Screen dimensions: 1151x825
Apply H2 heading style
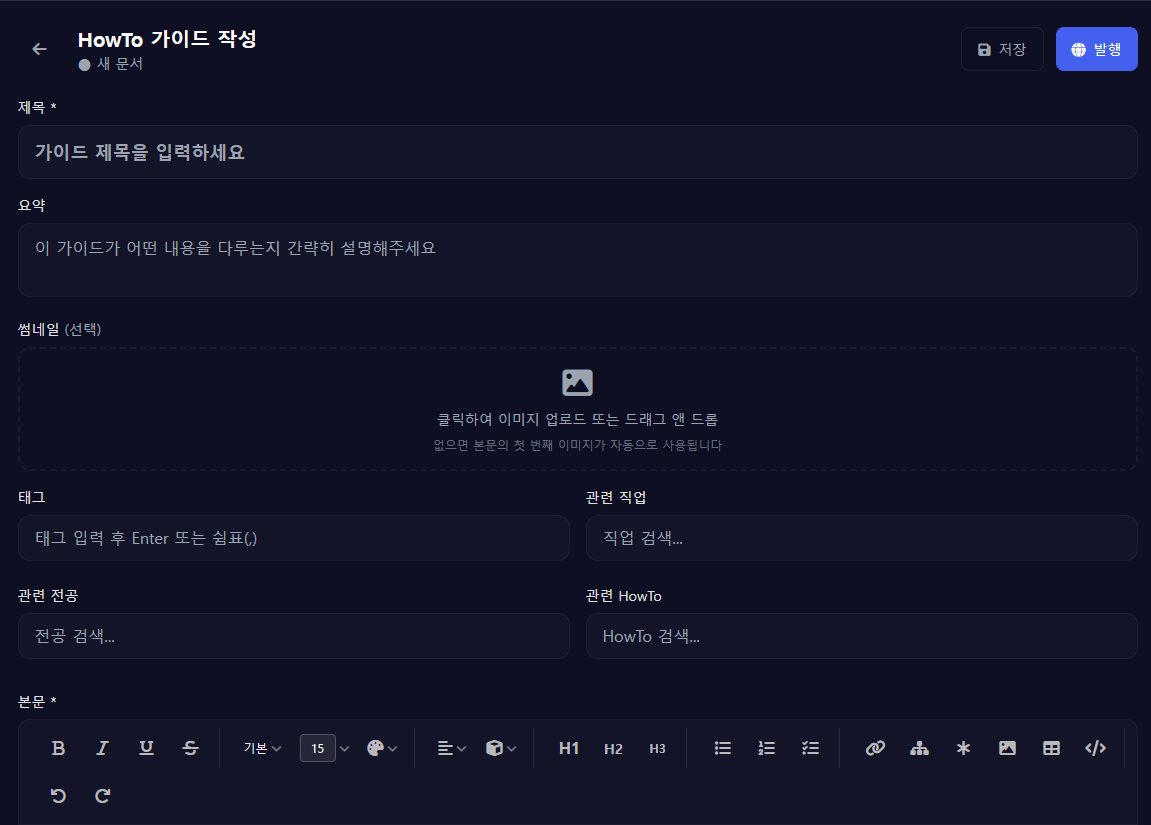613,748
